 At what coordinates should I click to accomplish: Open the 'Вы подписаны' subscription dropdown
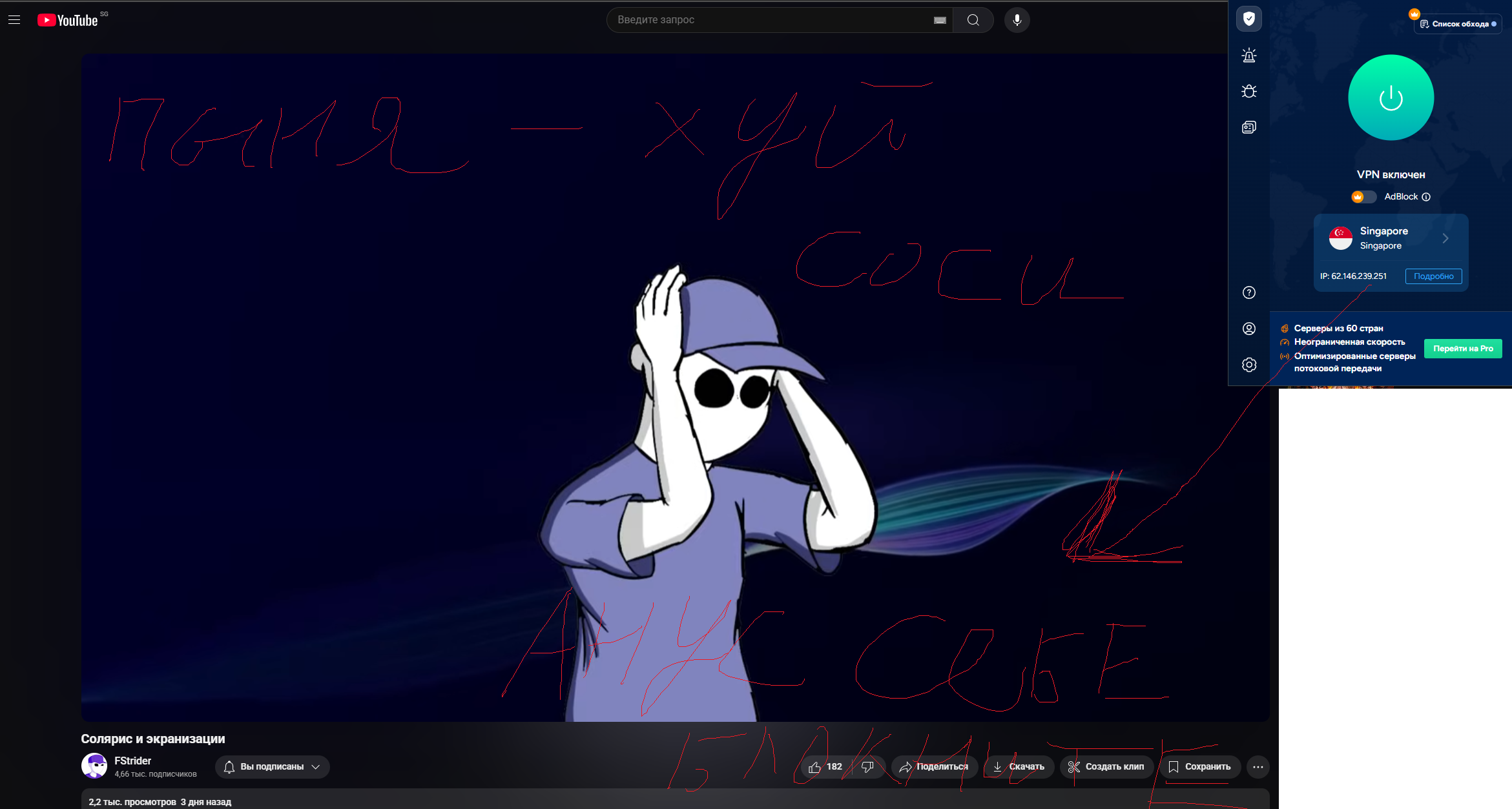[x=272, y=767]
